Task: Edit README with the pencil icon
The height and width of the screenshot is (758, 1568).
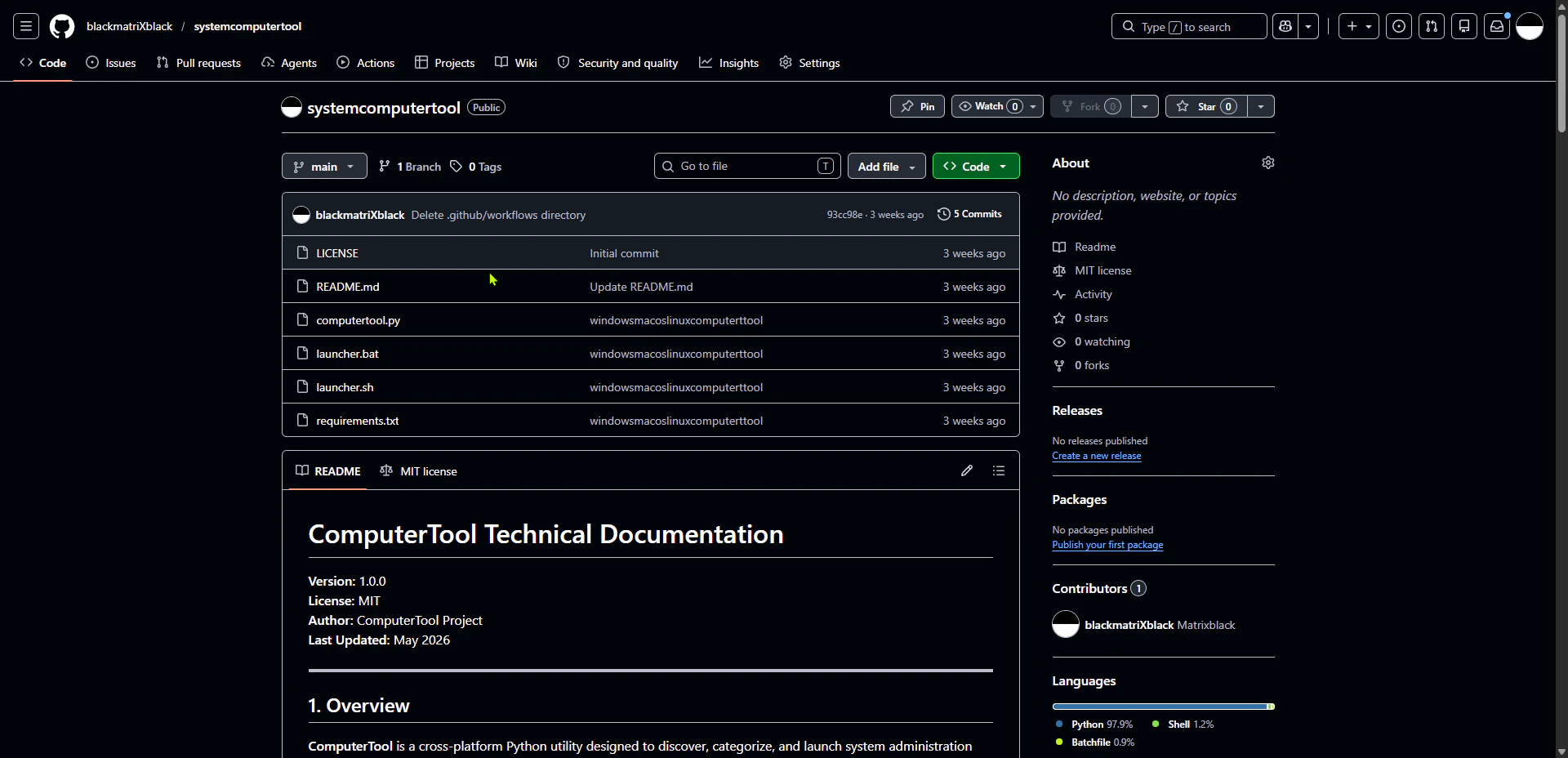Action: (967, 470)
